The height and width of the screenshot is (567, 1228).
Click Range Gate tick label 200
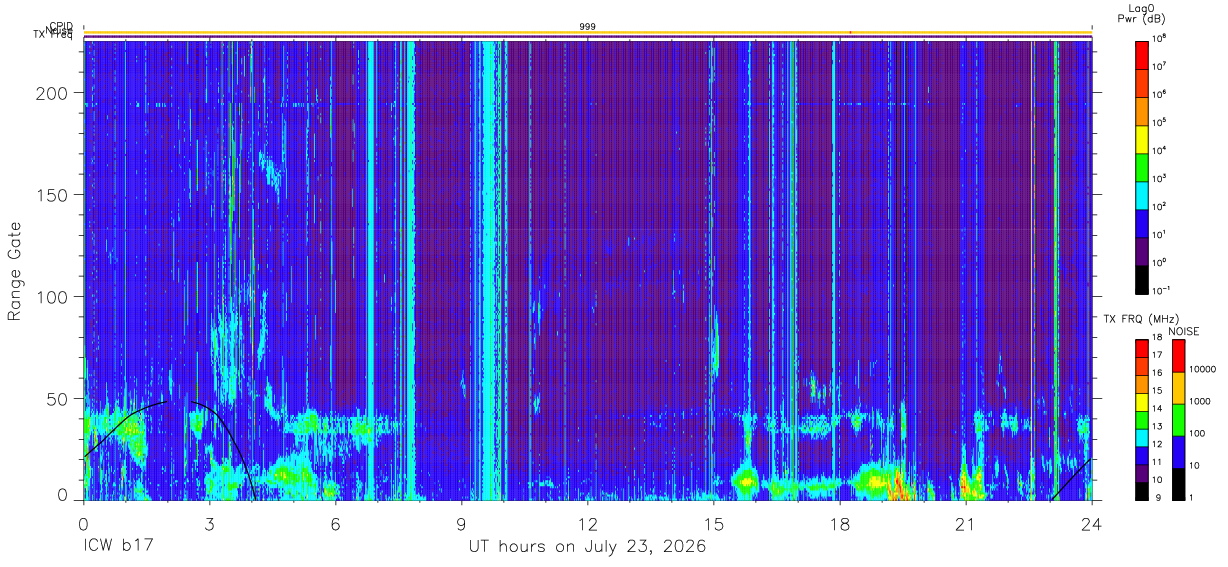(53, 92)
